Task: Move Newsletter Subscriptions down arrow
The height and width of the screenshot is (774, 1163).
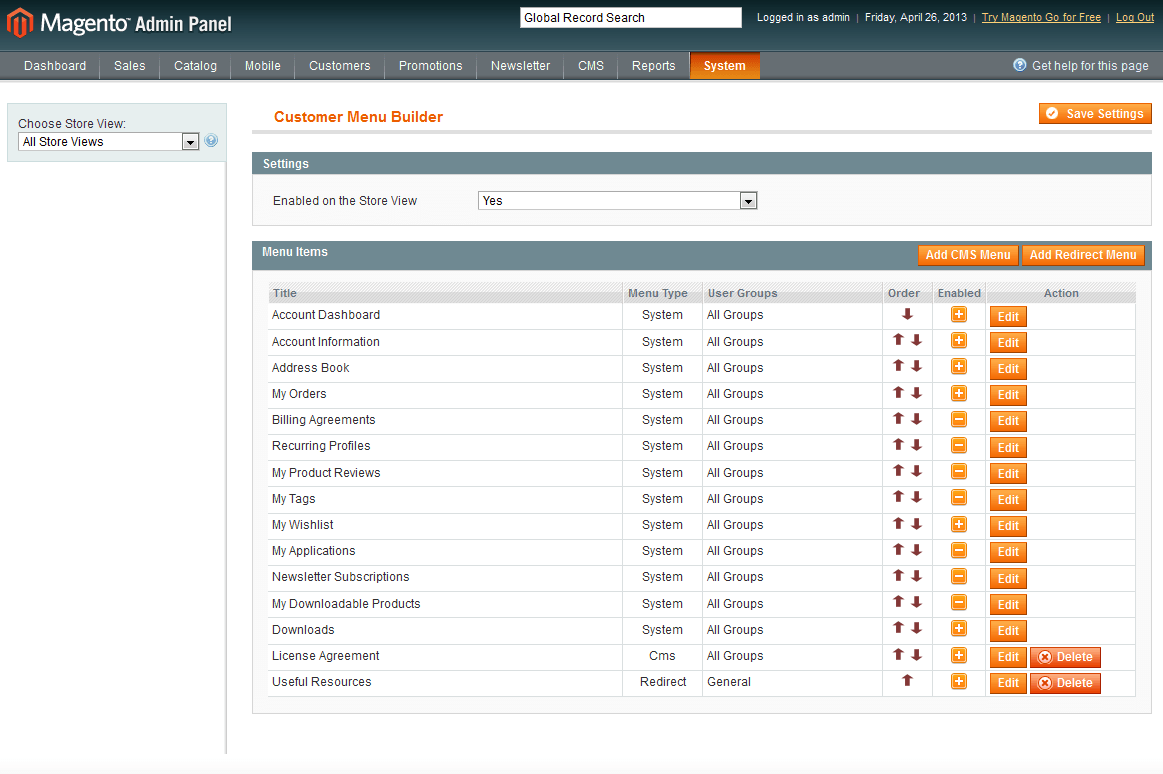Action: click(917, 575)
